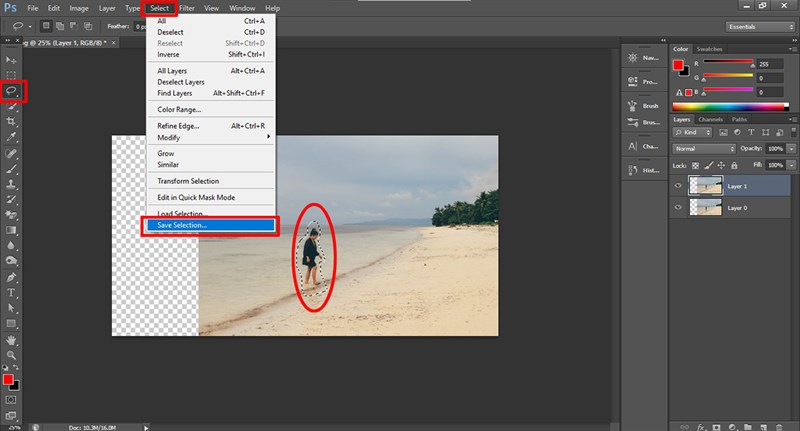800x431 pixels.
Task: Open the status bar info arrow
Action: 146,427
